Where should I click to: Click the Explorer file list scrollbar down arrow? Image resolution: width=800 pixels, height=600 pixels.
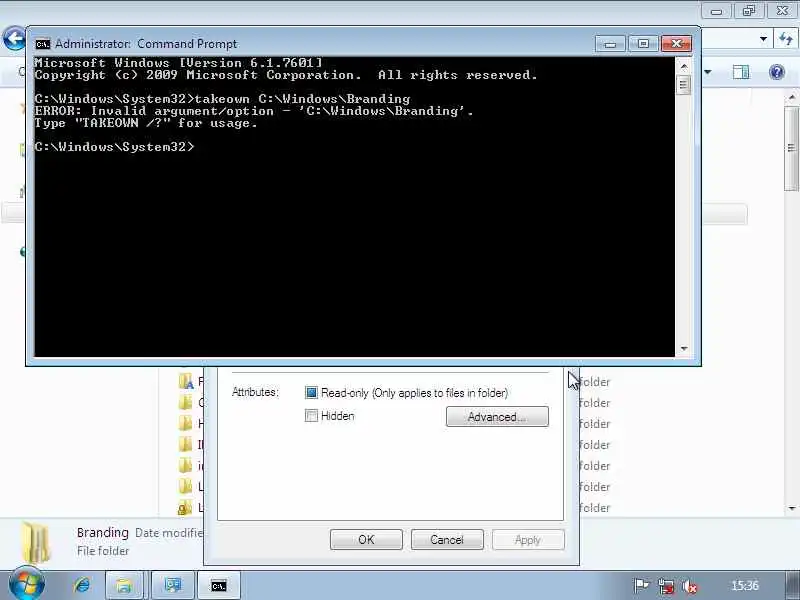coord(792,508)
